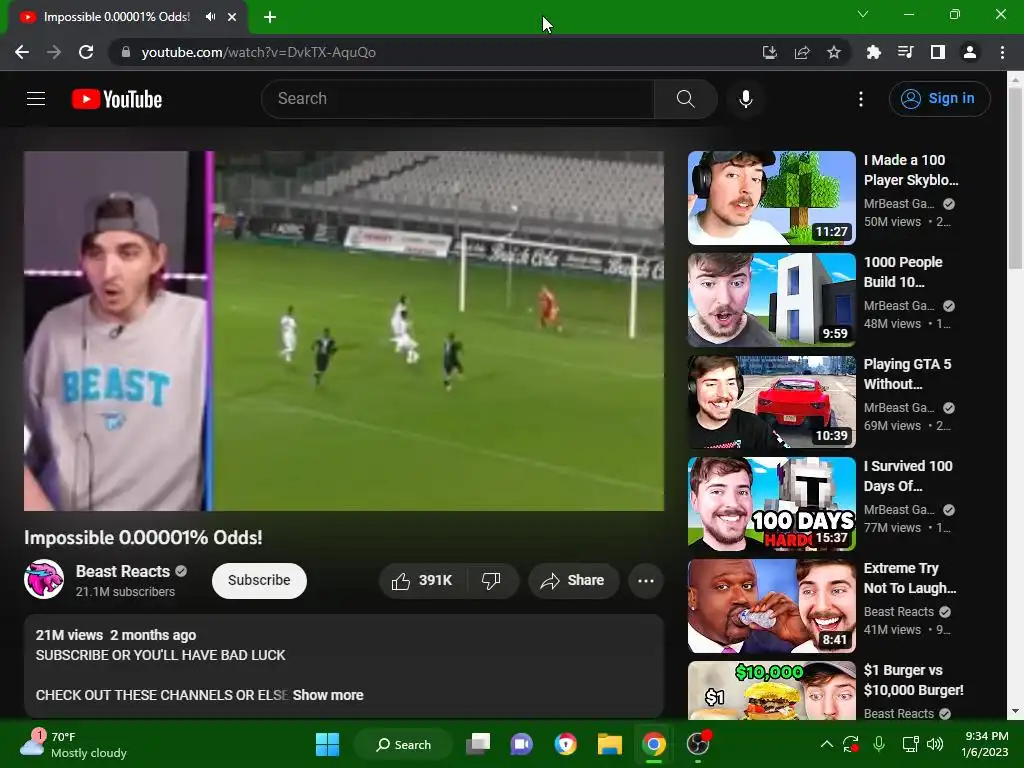Click the search magnifier button
Screen dimensions: 1024x768
(x=685, y=99)
